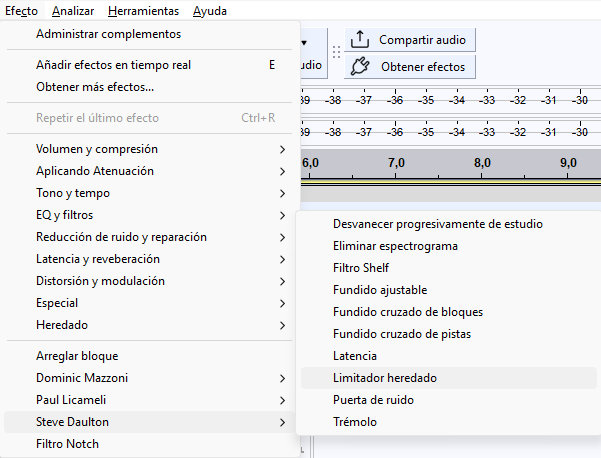This screenshot has height=458, width=601.
Task: Open the Herramientas menu
Action: (145, 11)
